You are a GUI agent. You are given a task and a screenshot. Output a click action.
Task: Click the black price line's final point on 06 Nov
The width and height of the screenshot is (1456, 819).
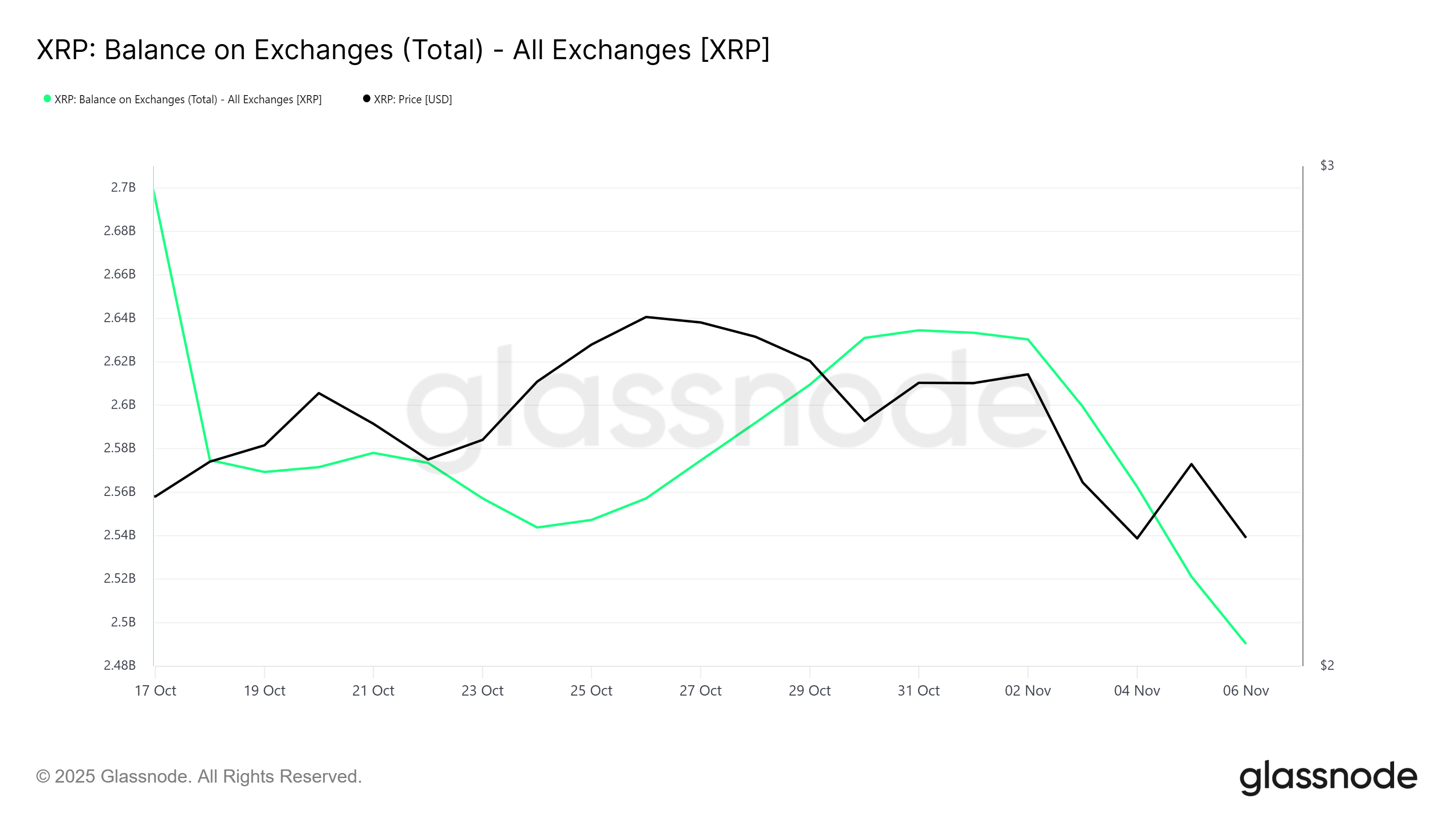[x=1245, y=537]
